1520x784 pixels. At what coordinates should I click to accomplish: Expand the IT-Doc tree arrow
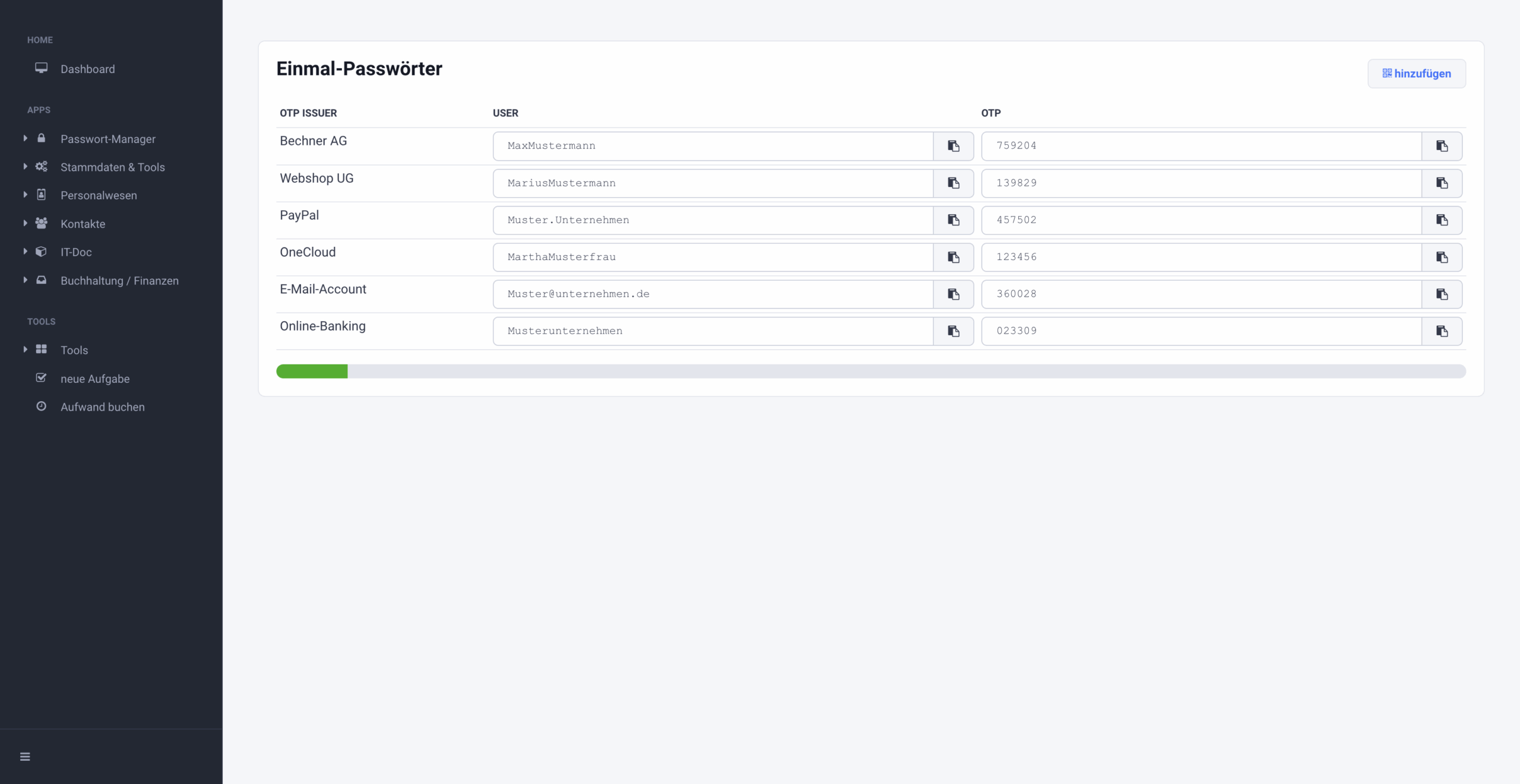26,252
